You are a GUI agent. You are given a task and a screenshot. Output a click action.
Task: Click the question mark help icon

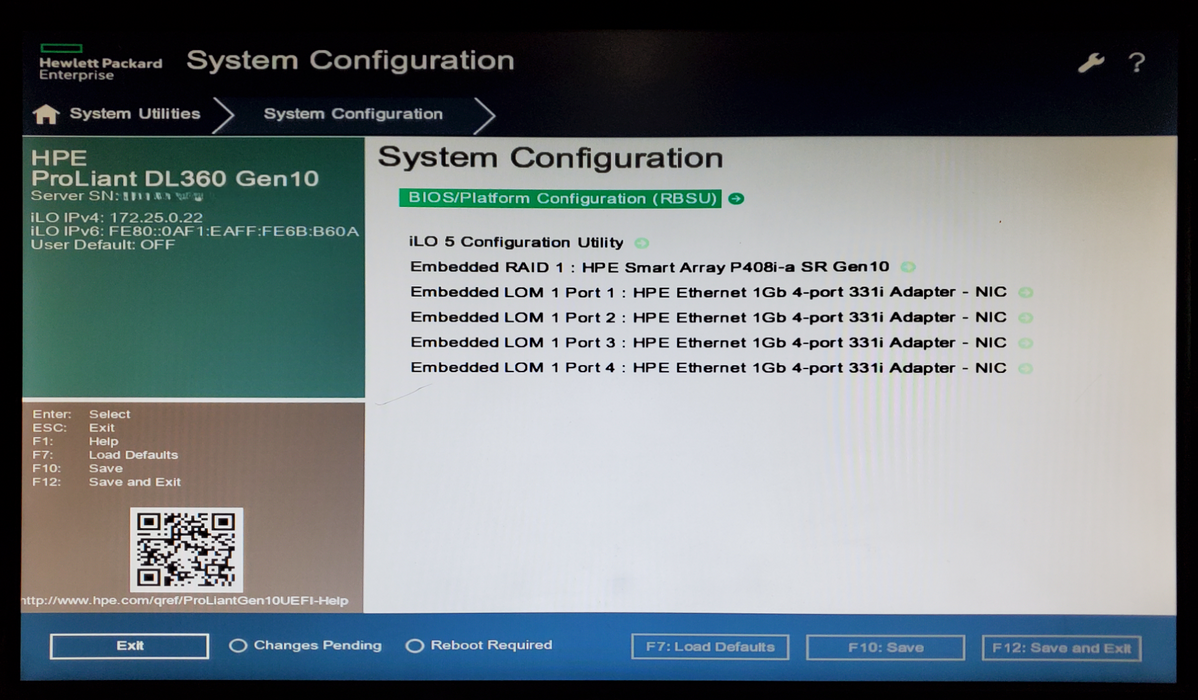click(1136, 63)
